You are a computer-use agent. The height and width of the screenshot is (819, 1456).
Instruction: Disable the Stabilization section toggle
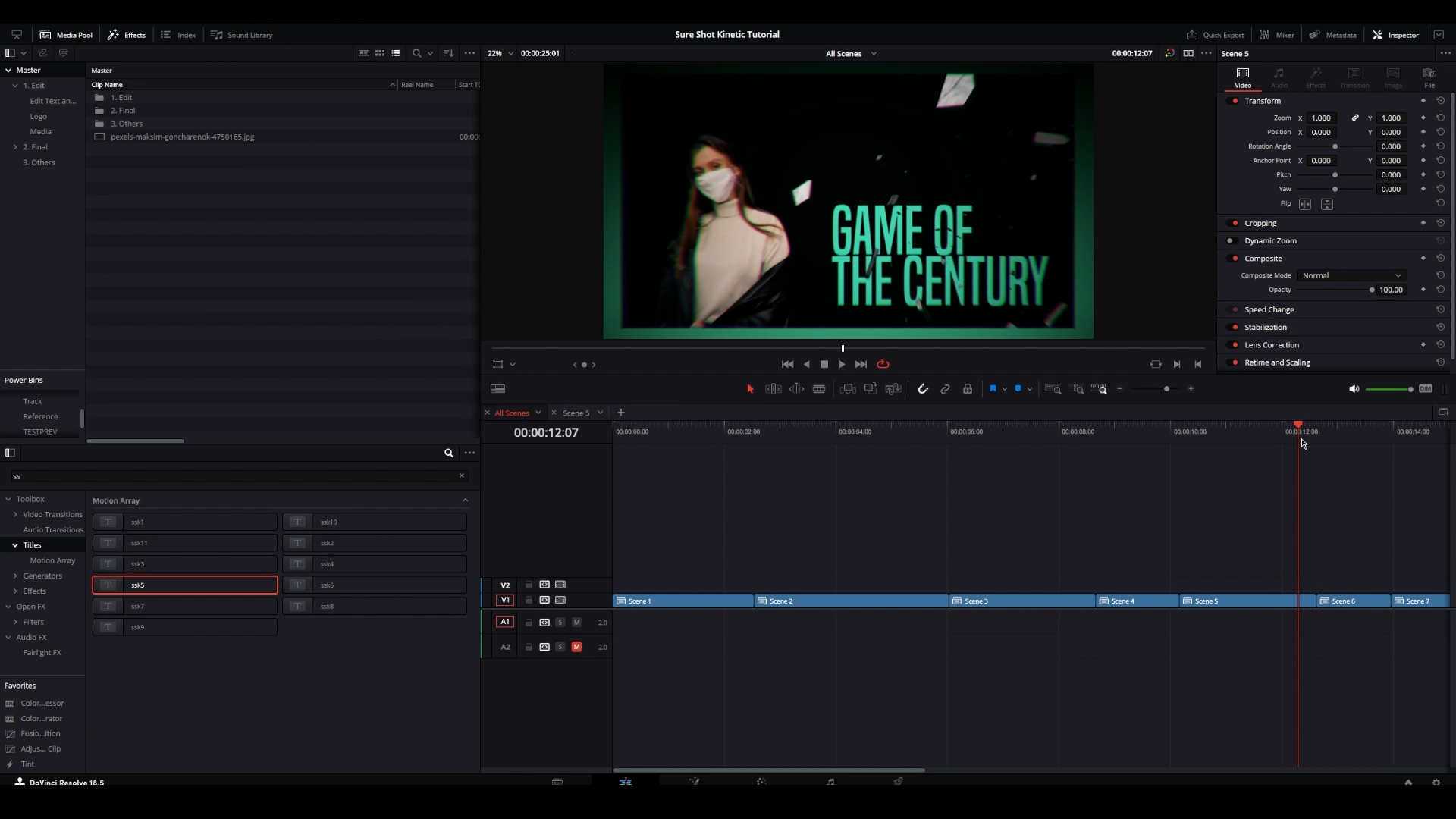[1232, 328]
